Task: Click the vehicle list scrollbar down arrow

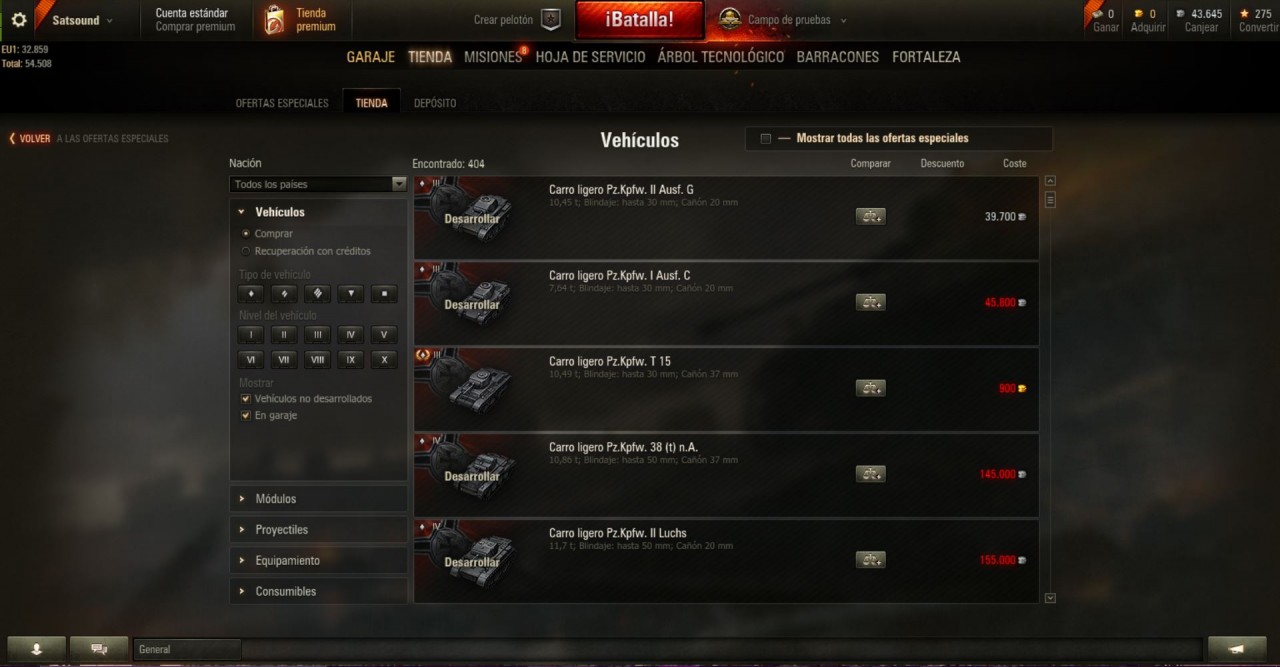Action: [x=1050, y=598]
